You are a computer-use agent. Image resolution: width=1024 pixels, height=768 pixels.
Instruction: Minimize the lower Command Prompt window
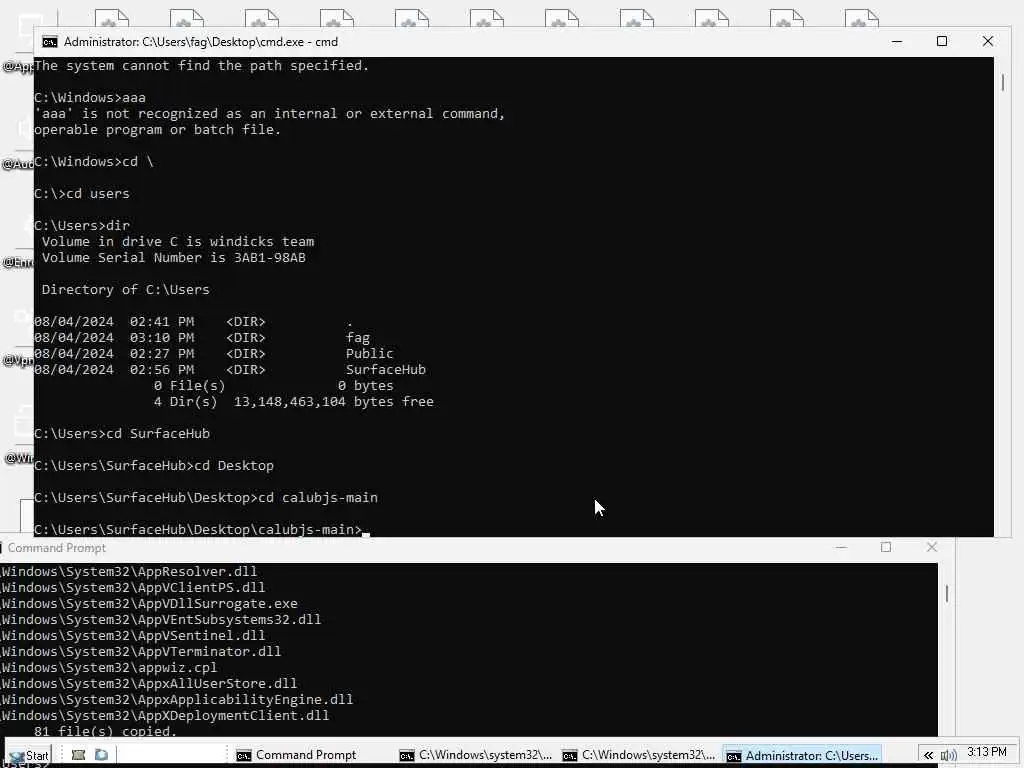tap(841, 547)
